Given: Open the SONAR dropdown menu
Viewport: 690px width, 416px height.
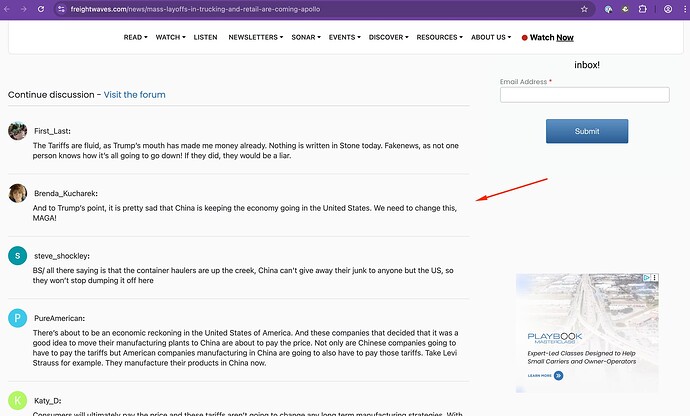Looking at the screenshot, I should (306, 37).
